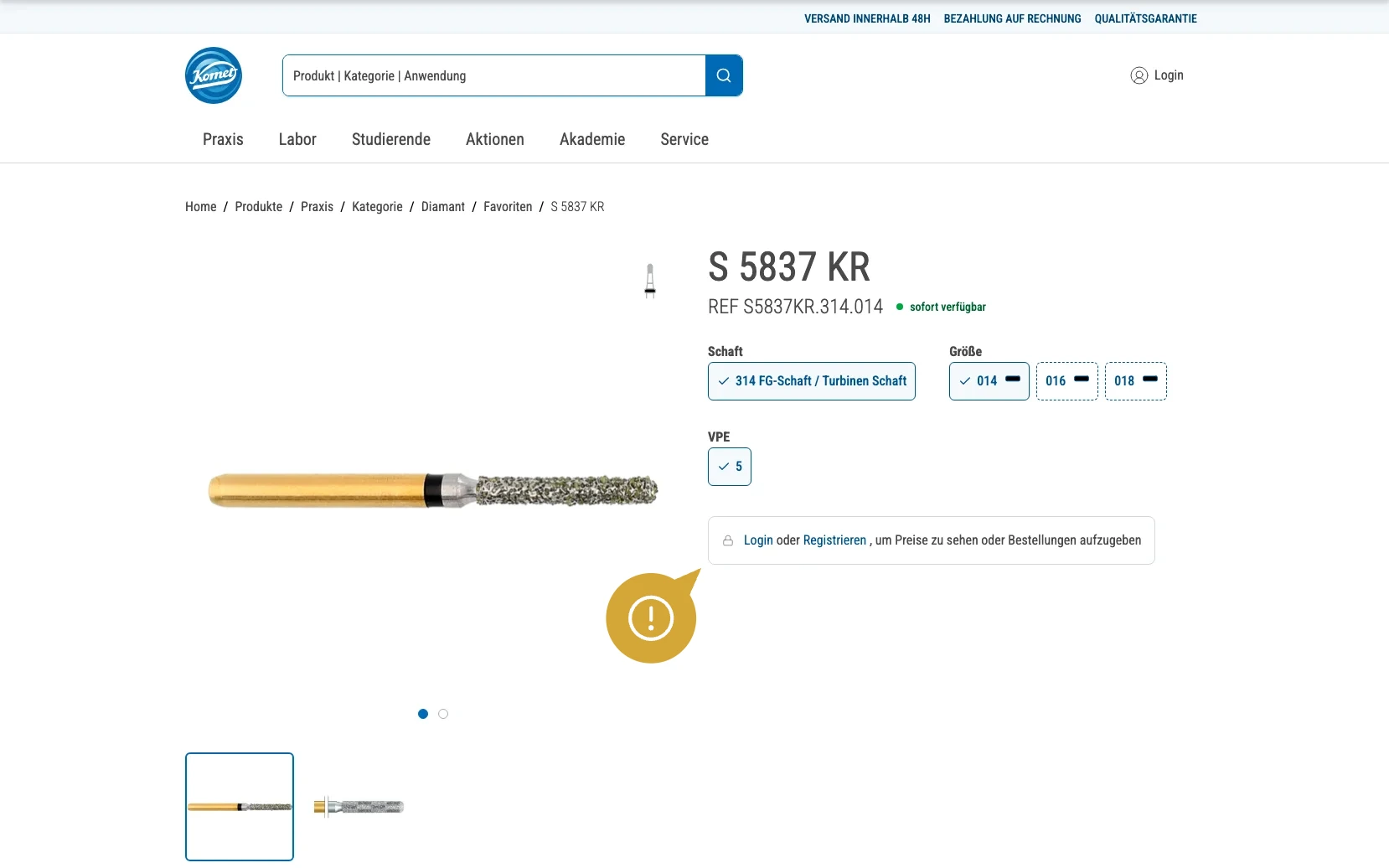
Task: Click the gold exclamation info badge
Action: click(x=652, y=617)
